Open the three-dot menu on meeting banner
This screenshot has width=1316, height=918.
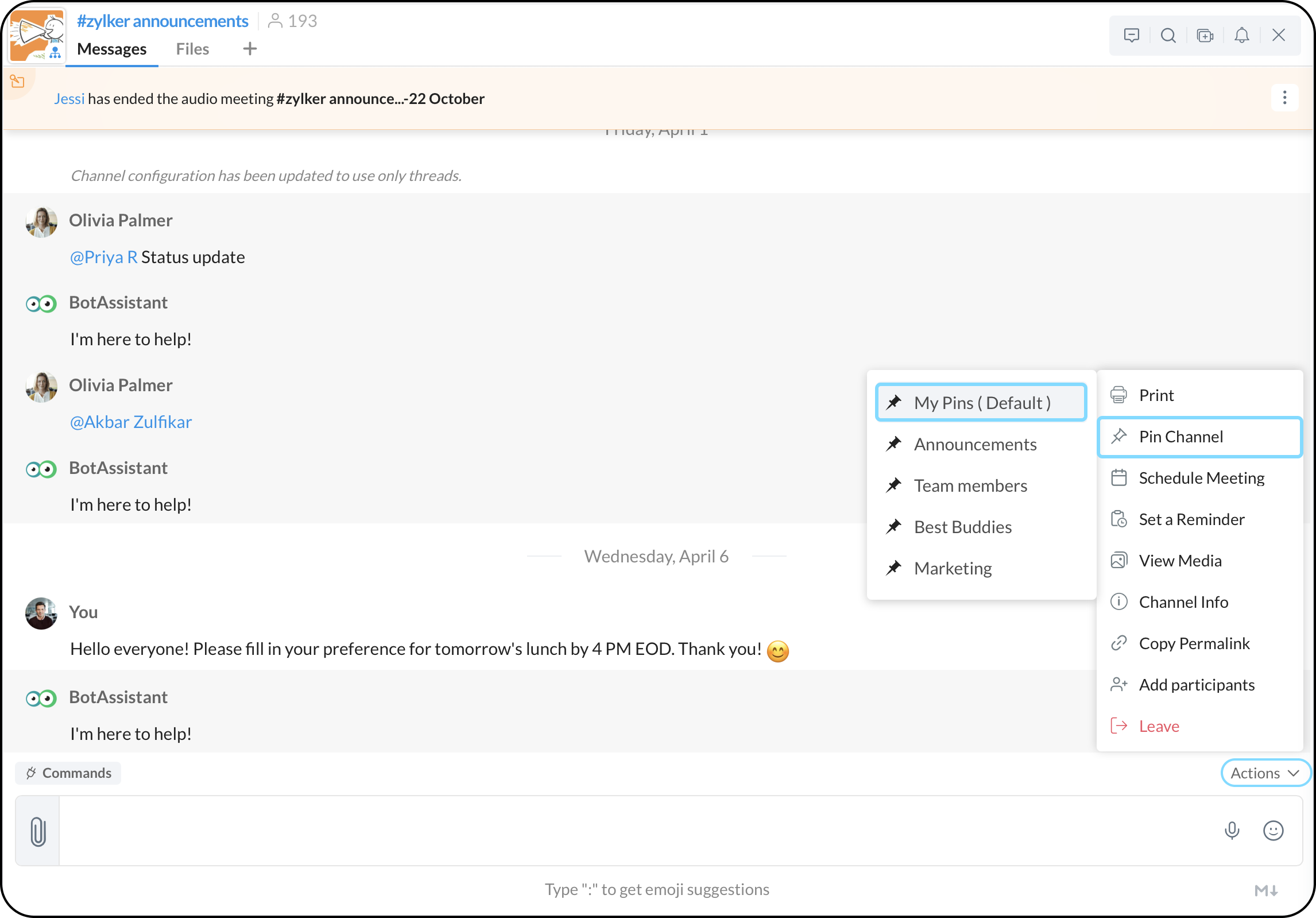point(1284,98)
